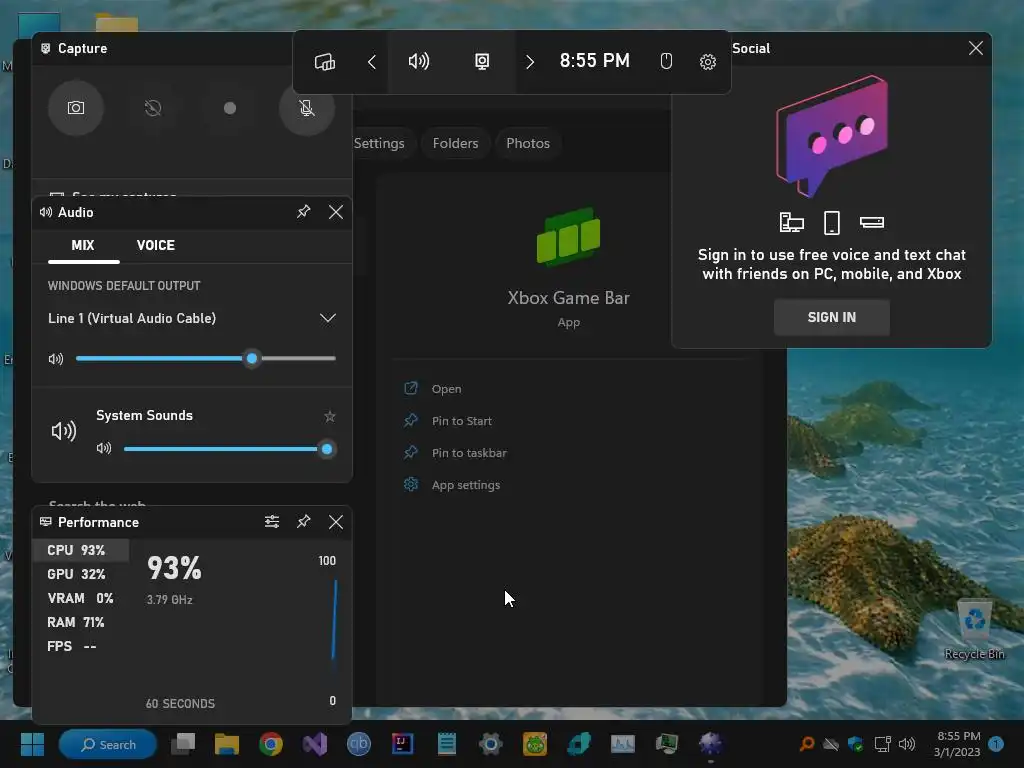Select the FPS metric
This screenshot has width=1024, height=768.
click(81, 647)
